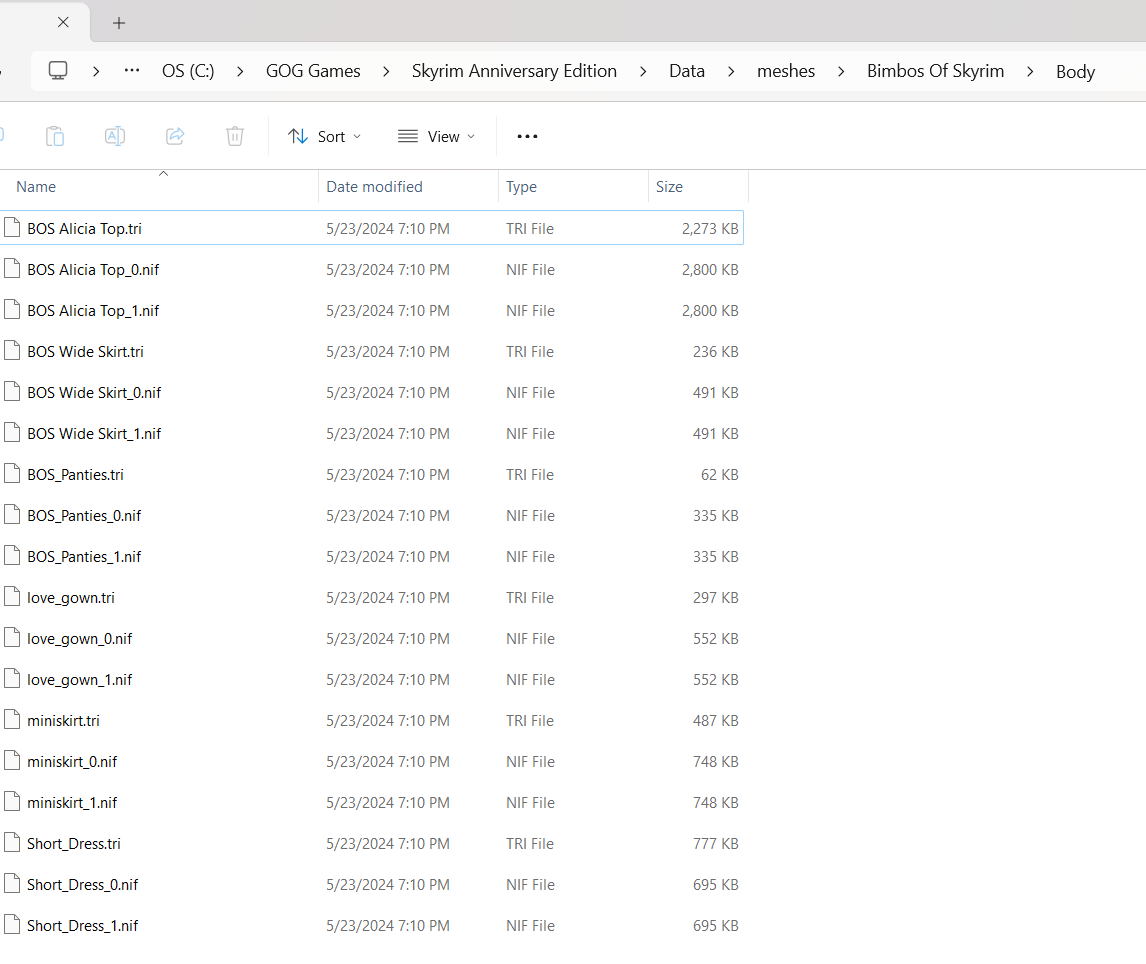Screen dimensions: 1146x964
Task: Select file miniskirt_1.nif
Action: click(x=372, y=802)
